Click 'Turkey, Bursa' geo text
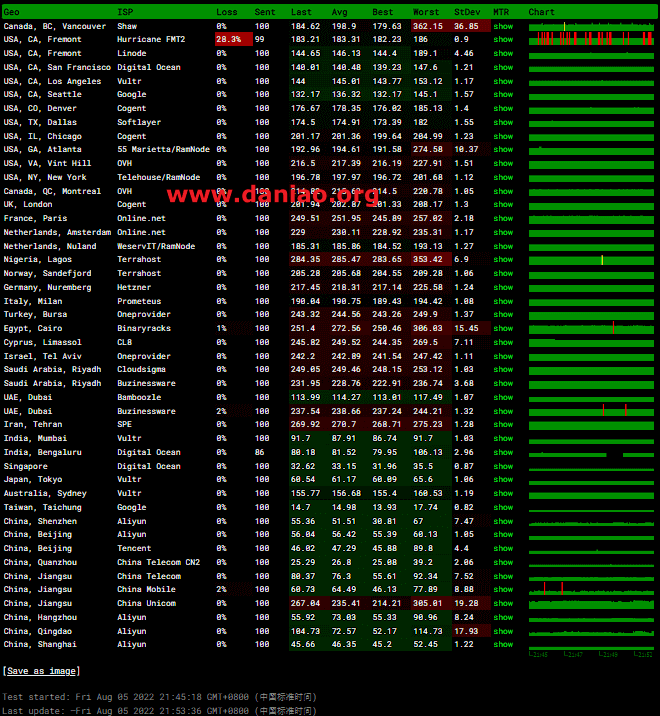This screenshot has height=716, width=660. pos(35,315)
